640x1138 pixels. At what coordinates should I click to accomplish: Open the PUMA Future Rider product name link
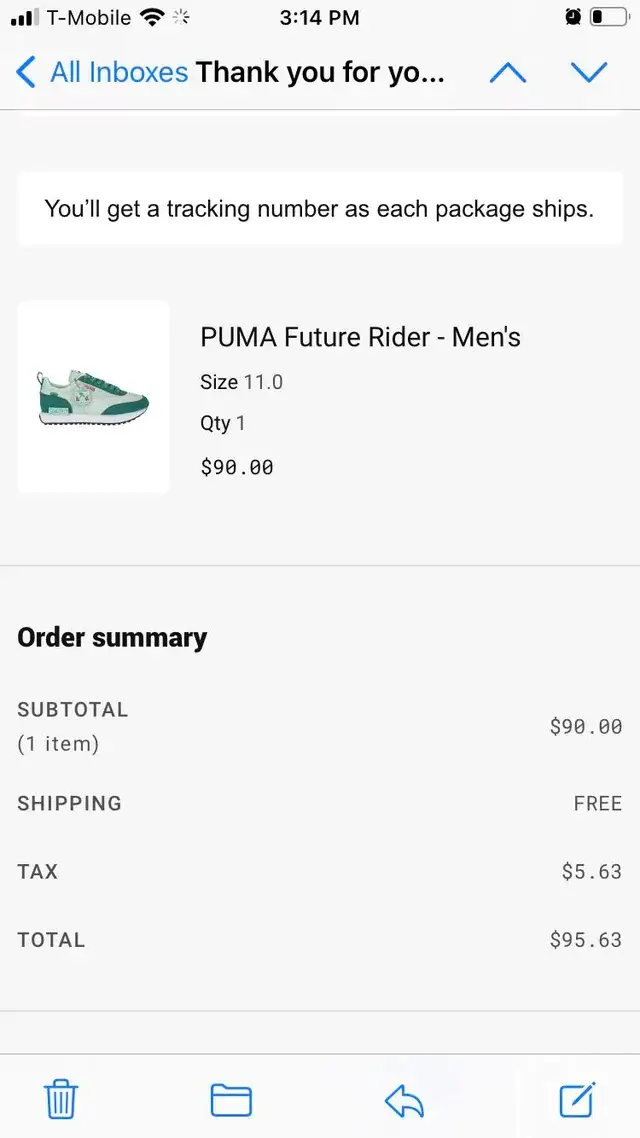pos(360,337)
